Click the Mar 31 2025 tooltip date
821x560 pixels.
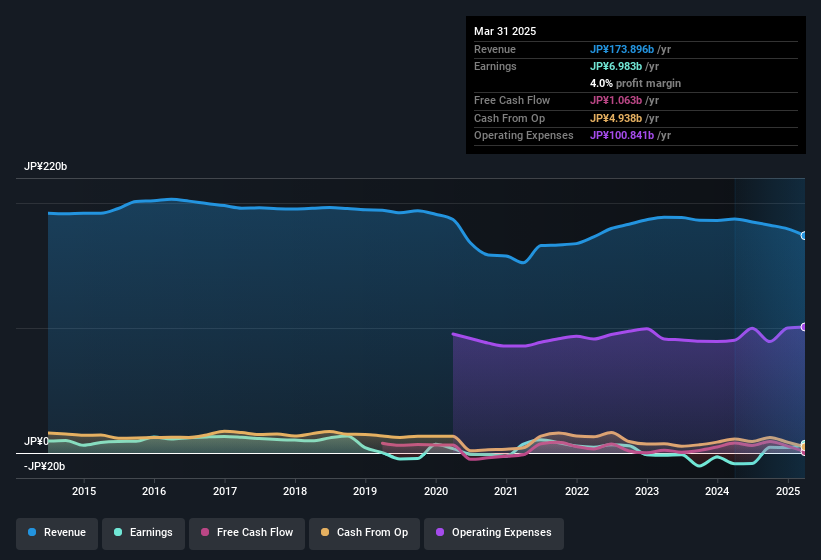pyautogui.click(x=505, y=31)
